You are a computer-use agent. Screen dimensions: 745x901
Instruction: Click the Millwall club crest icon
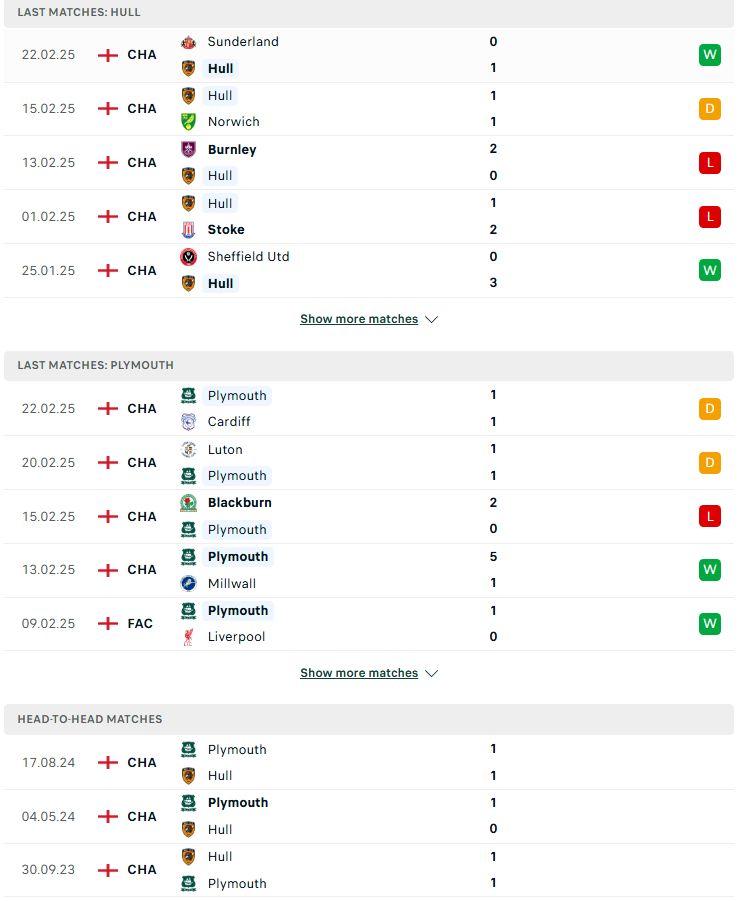[188, 584]
